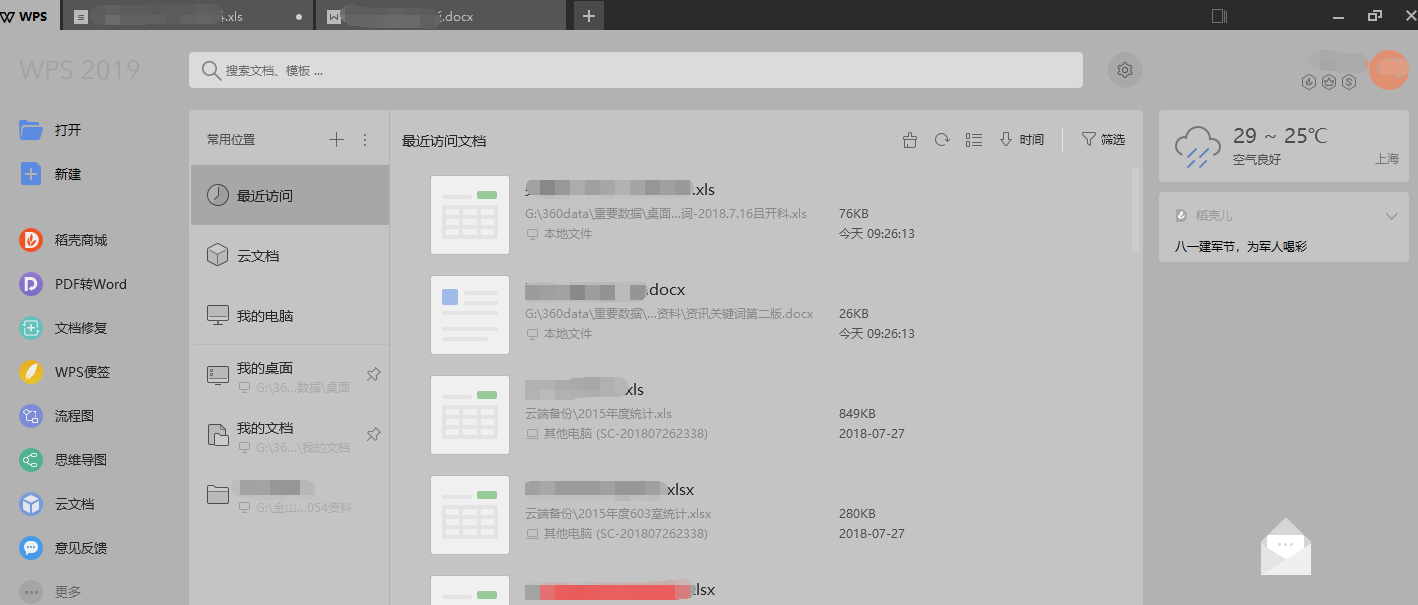Switch to the .xls document tab
The width and height of the screenshot is (1418, 605).
(x=187, y=16)
